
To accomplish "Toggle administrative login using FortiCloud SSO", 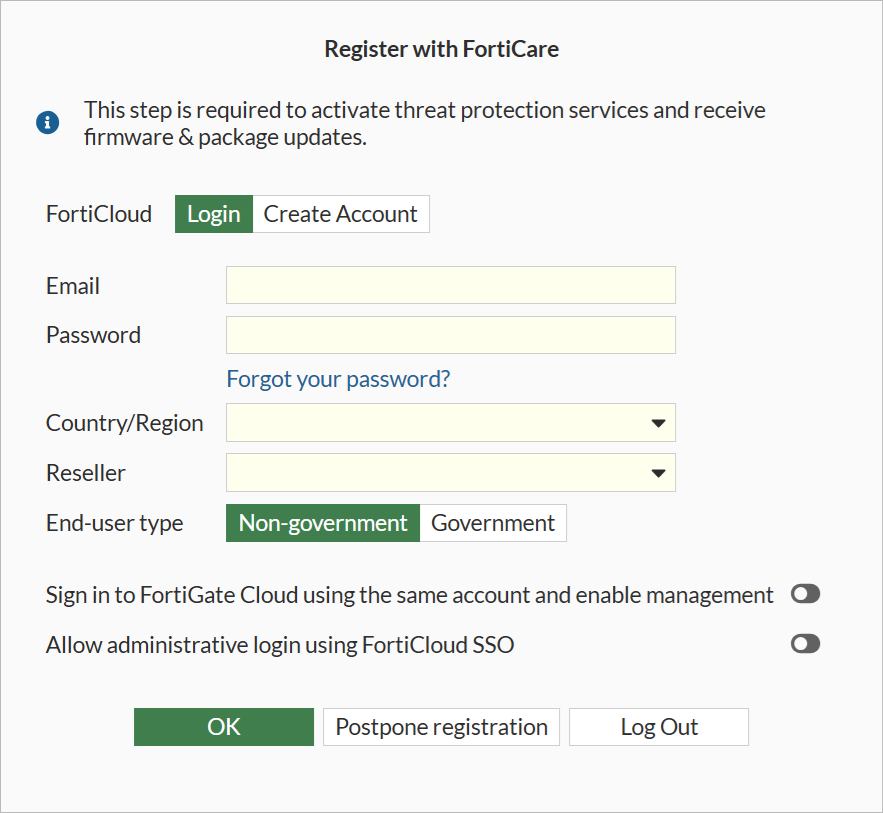I will pyautogui.click(x=805, y=644).
